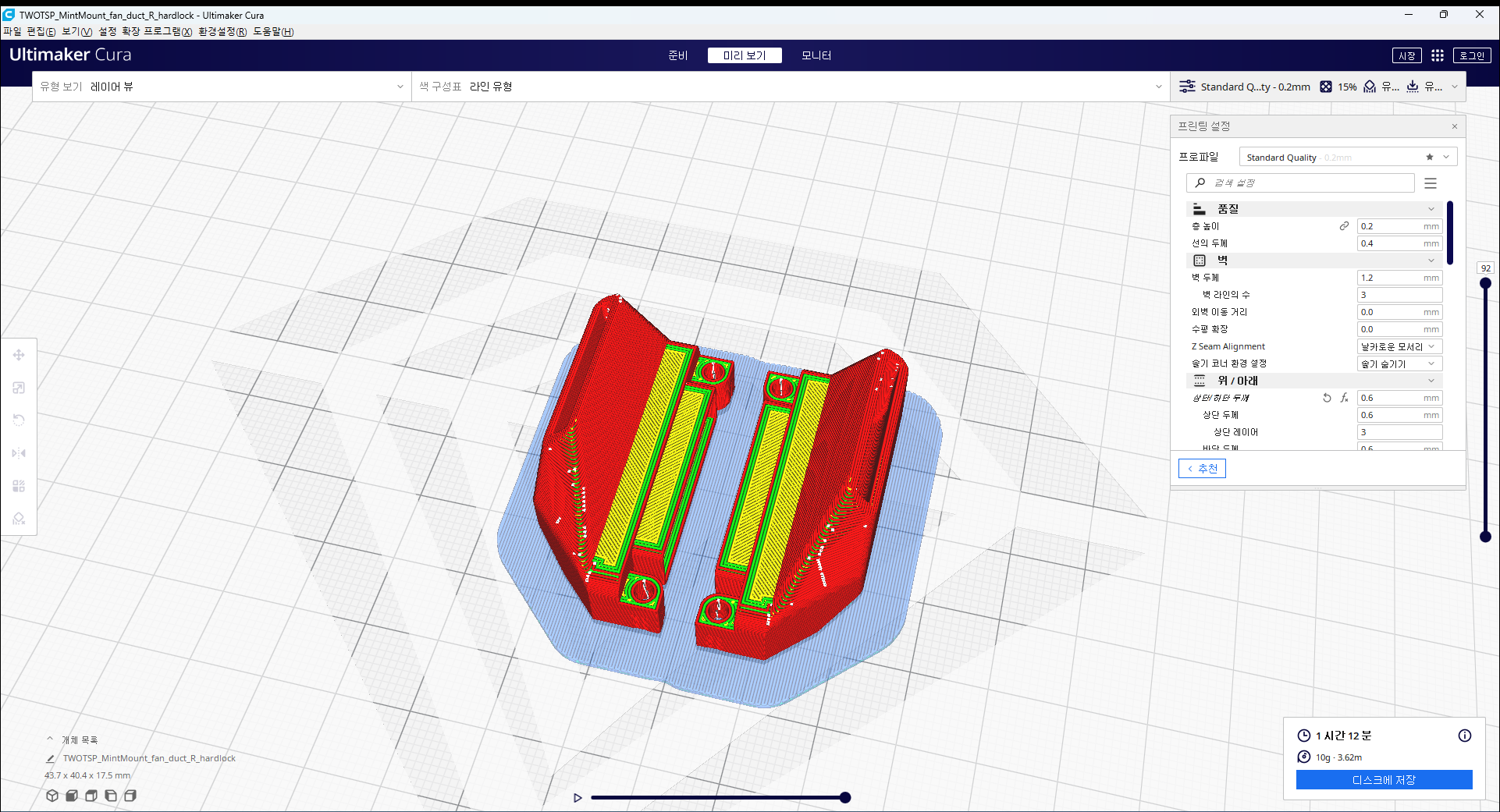Open the Standard Quality profile dropdown

1348,157
